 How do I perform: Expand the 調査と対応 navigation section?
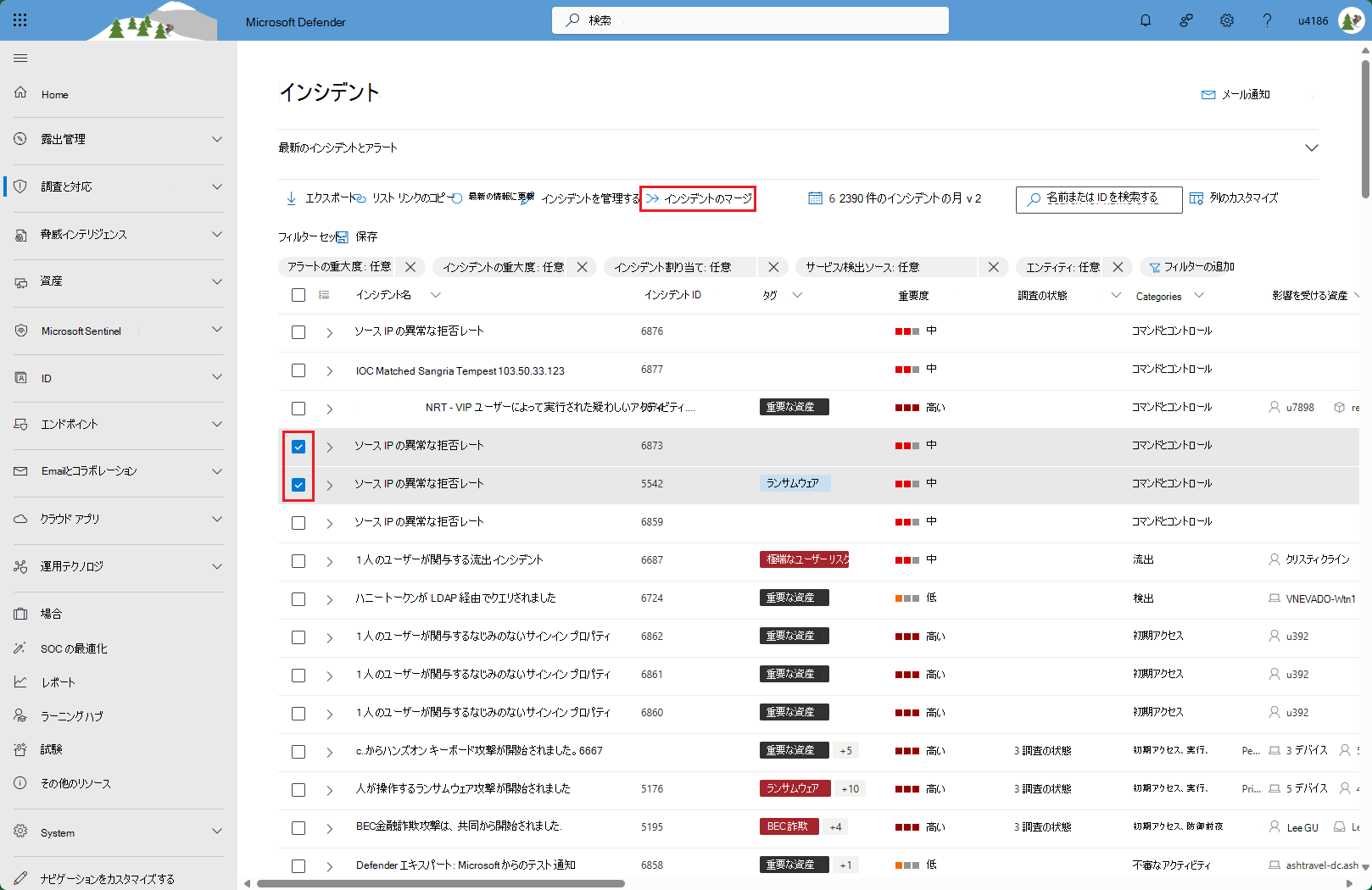pyautogui.click(x=217, y=186)
